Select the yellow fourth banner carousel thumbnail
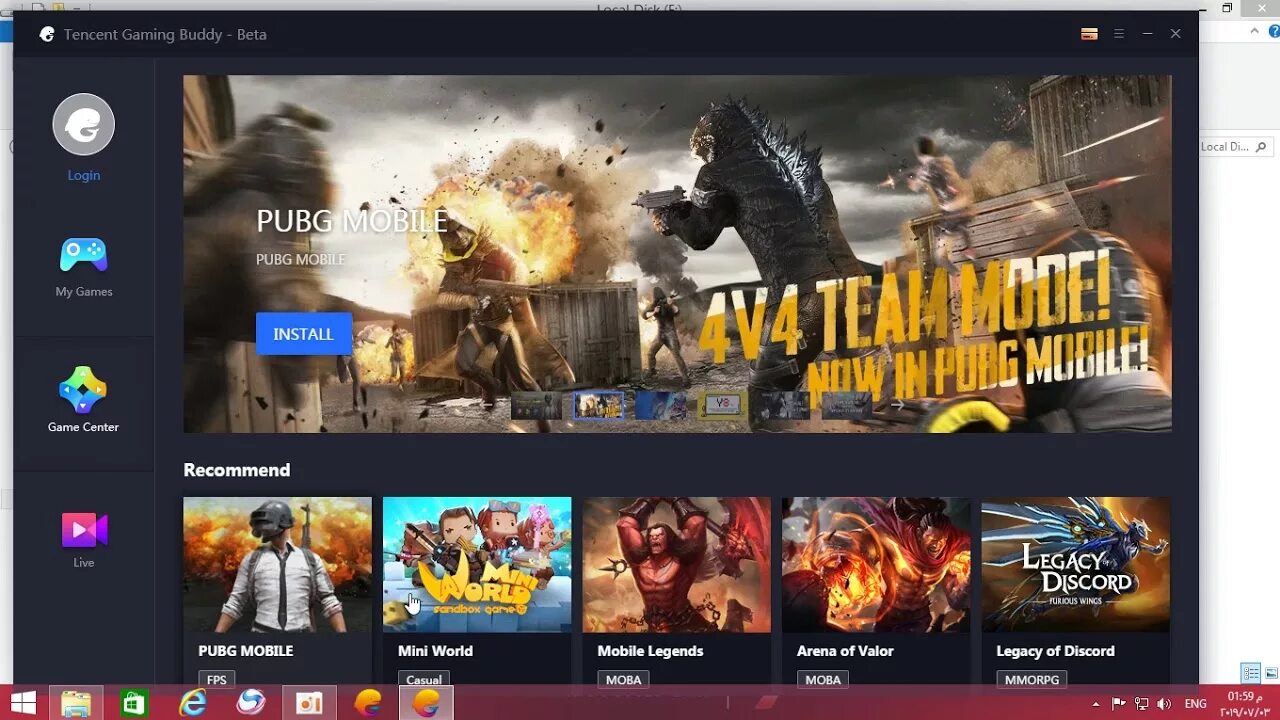Screen dimensions: 1280x720 722,405
